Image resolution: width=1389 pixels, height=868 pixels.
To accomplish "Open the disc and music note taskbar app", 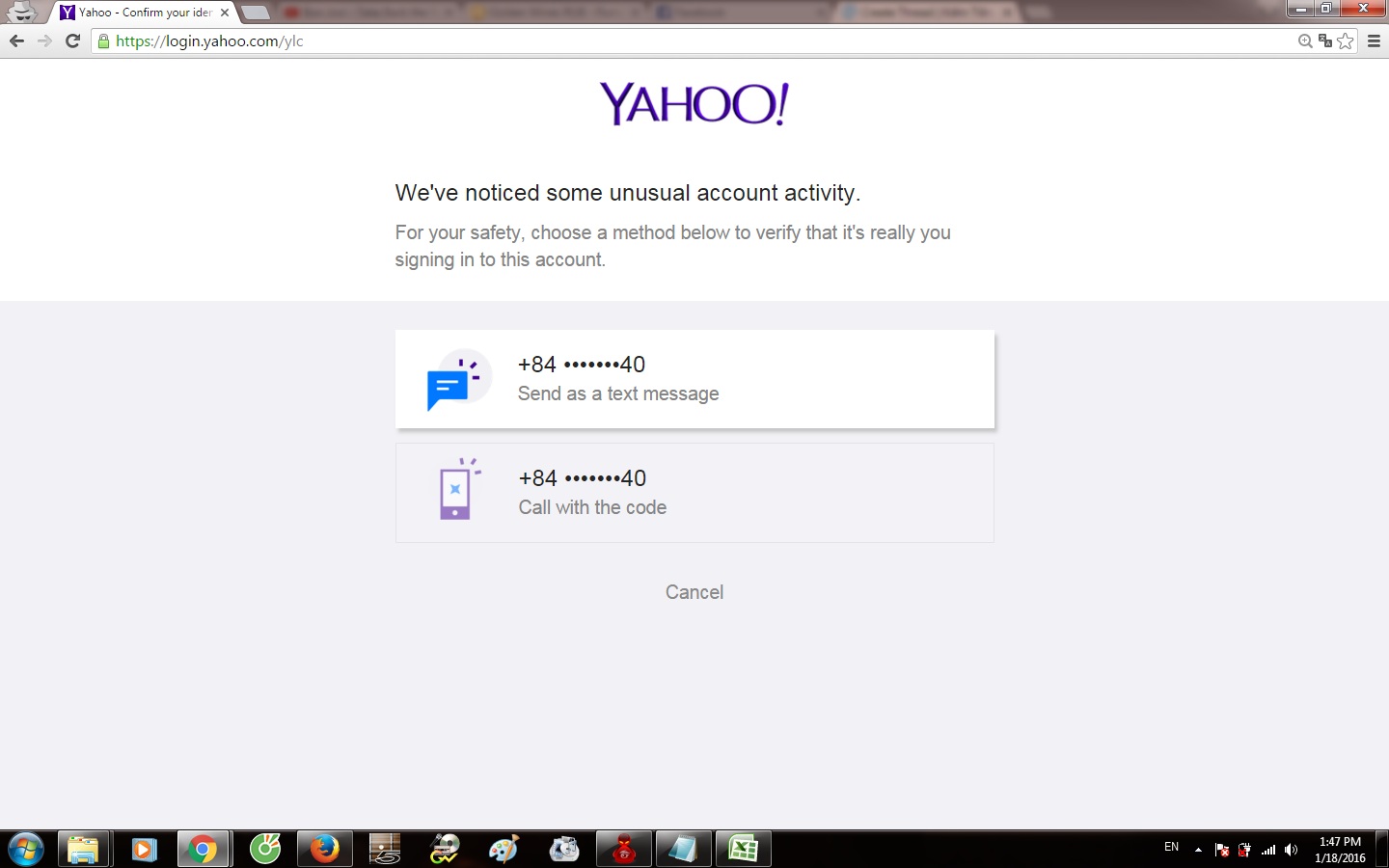I will tap(563, 850).
